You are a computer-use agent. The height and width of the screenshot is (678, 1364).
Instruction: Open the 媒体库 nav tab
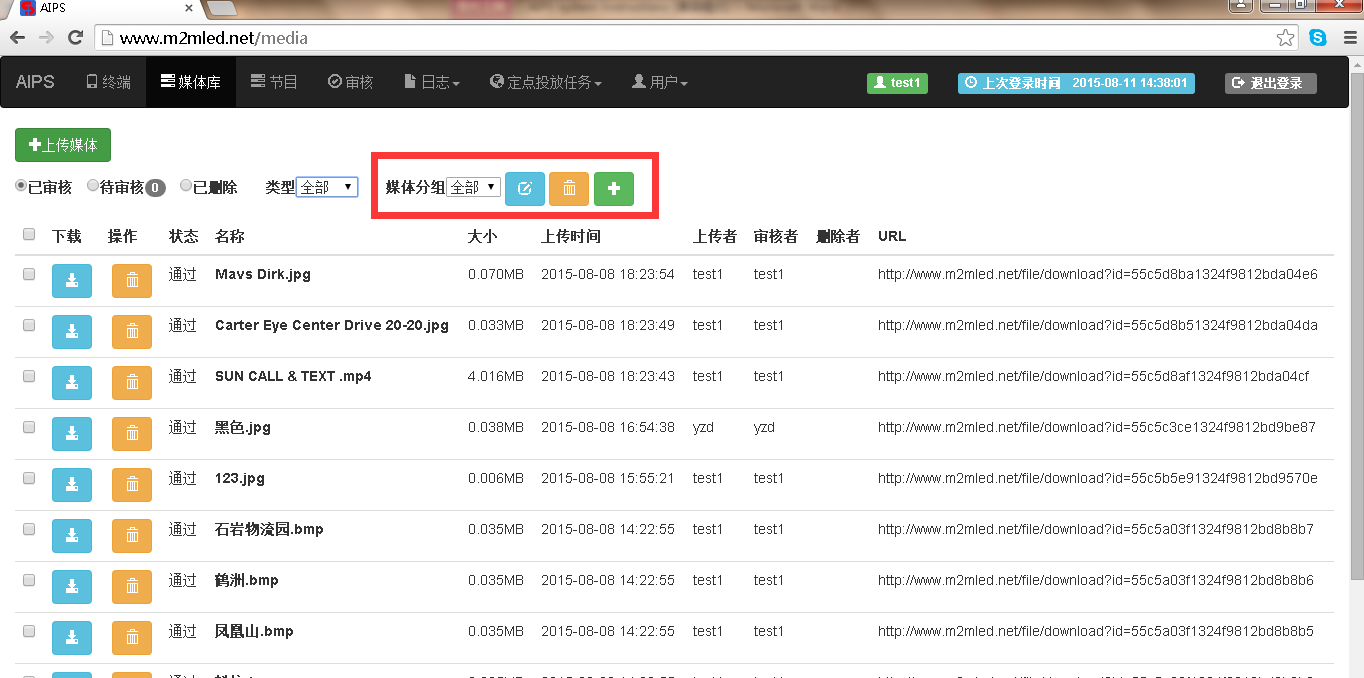pos(191,82)
